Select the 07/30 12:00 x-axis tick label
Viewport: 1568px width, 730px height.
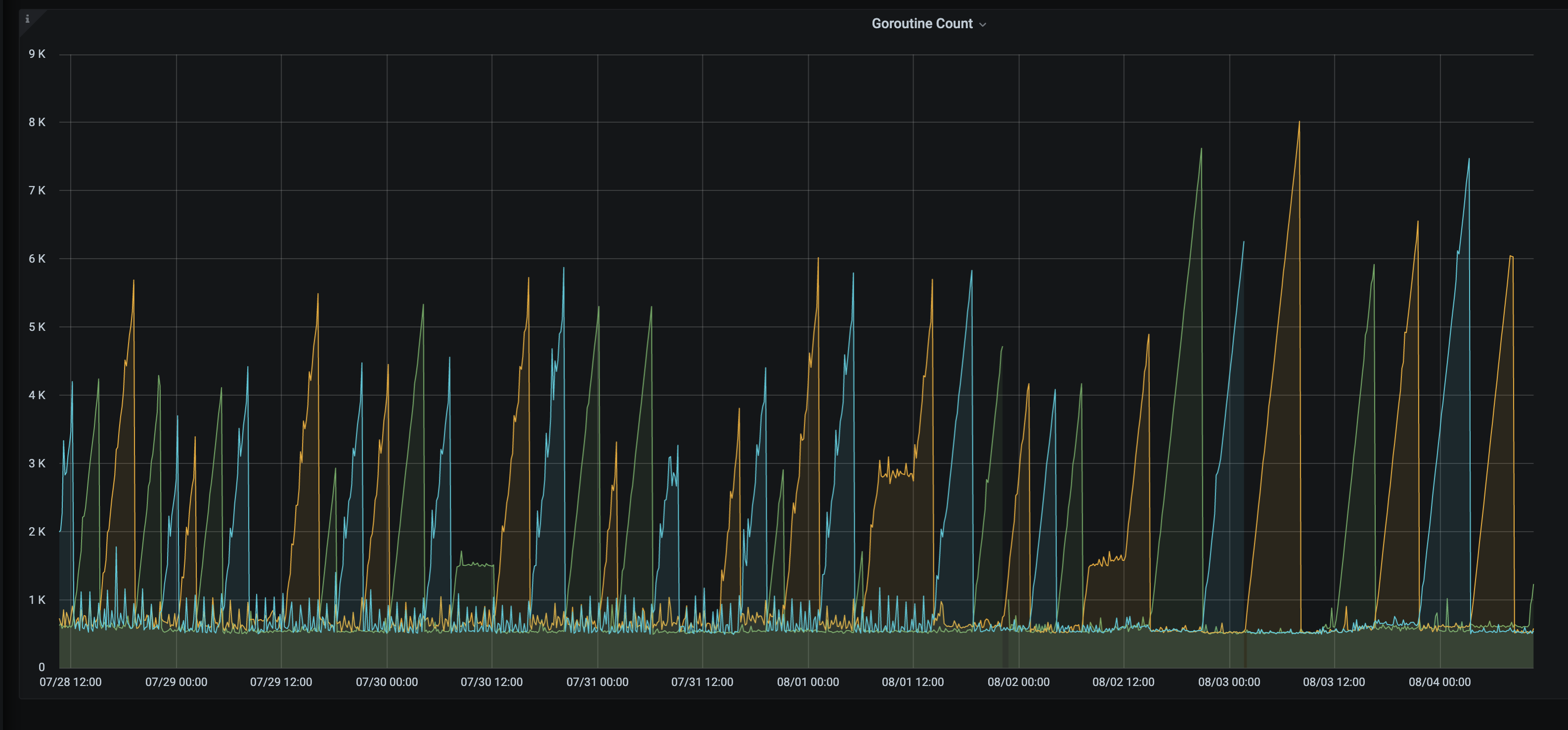click(491, 682)
